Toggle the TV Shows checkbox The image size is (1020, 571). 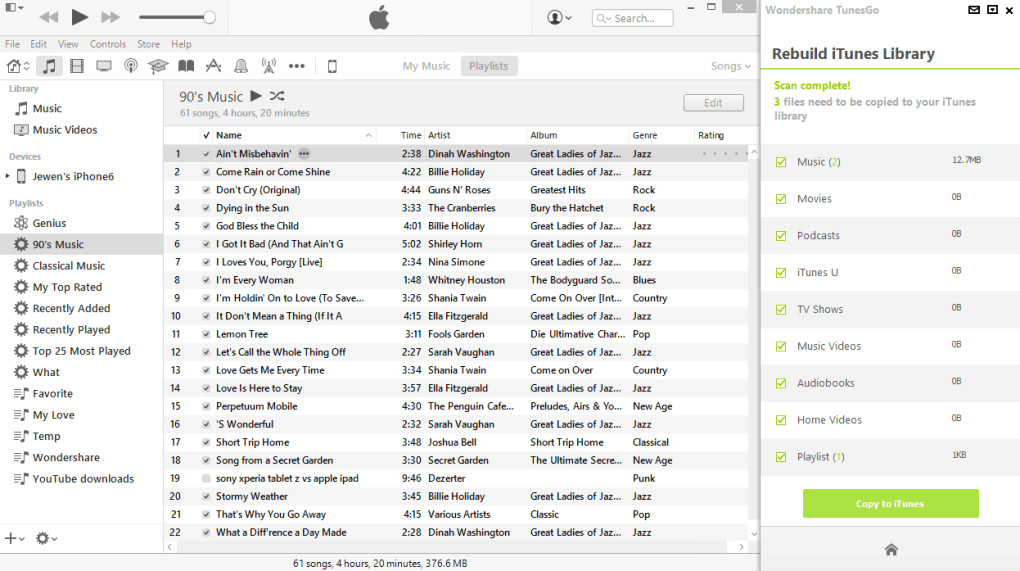point(781,310)
